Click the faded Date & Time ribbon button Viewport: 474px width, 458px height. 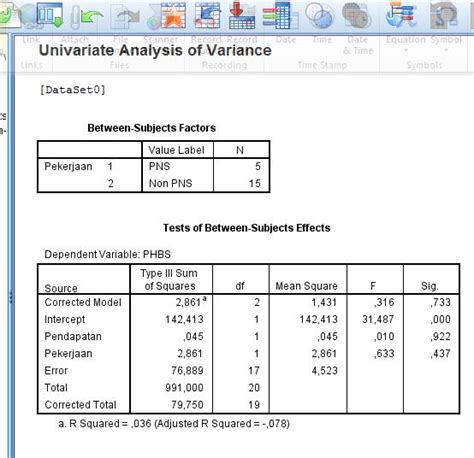[x=358, y=45]
